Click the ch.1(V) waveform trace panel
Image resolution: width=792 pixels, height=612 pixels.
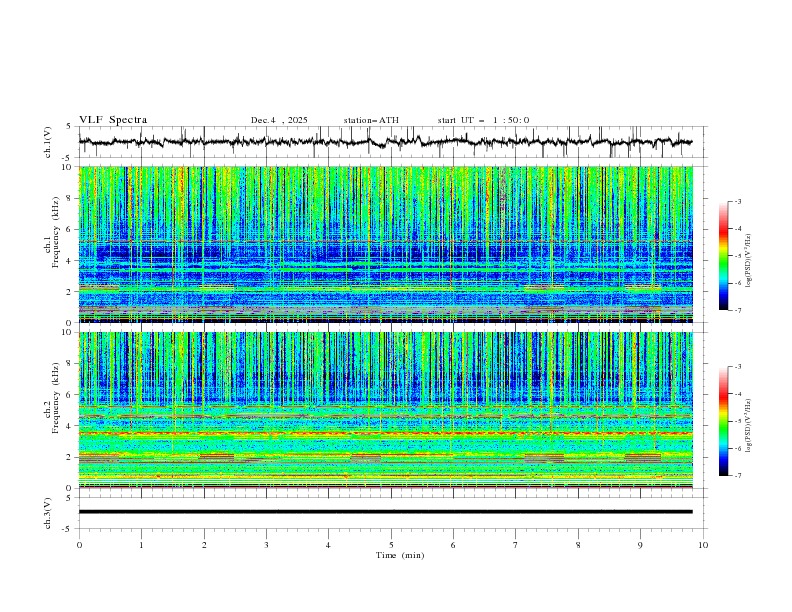[x=390, y=142]
